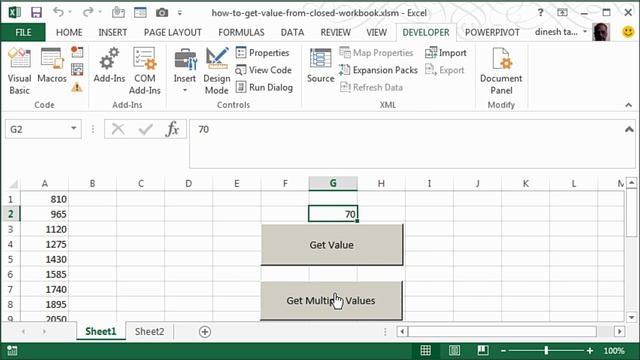This screenshot has width=640, height=360.
Task: Open COM Add-Ins manager
Action: (144, 71)
